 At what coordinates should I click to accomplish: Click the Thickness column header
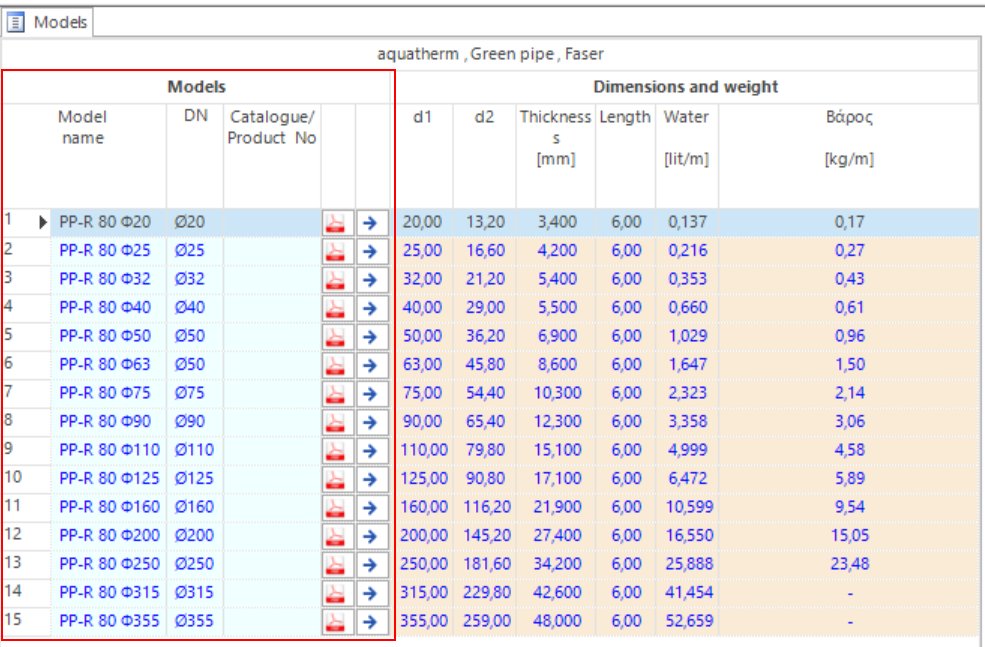[x=555, y=137]
